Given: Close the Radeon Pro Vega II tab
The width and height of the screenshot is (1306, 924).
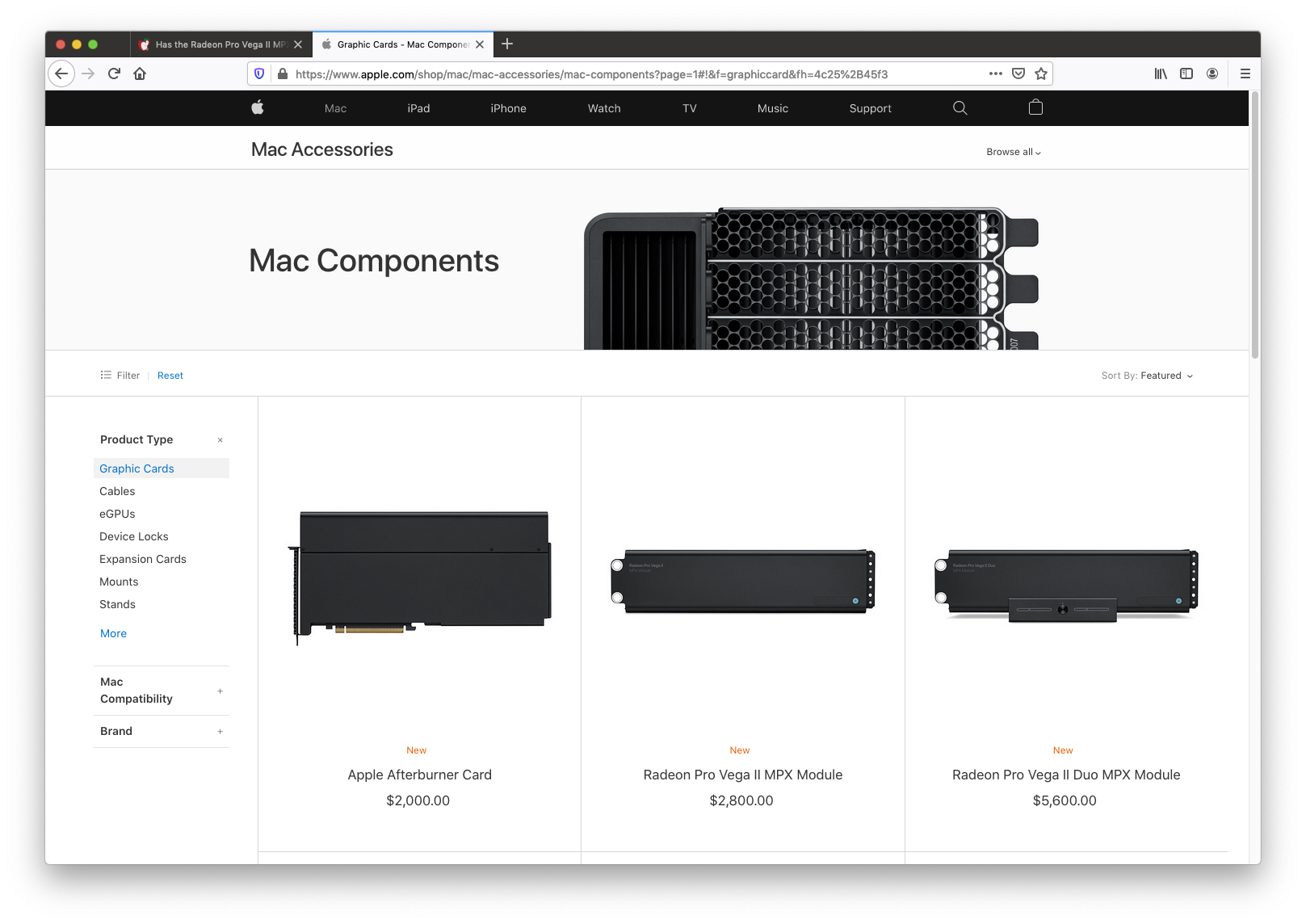Looking at the screenshot, I should point(298,44).
